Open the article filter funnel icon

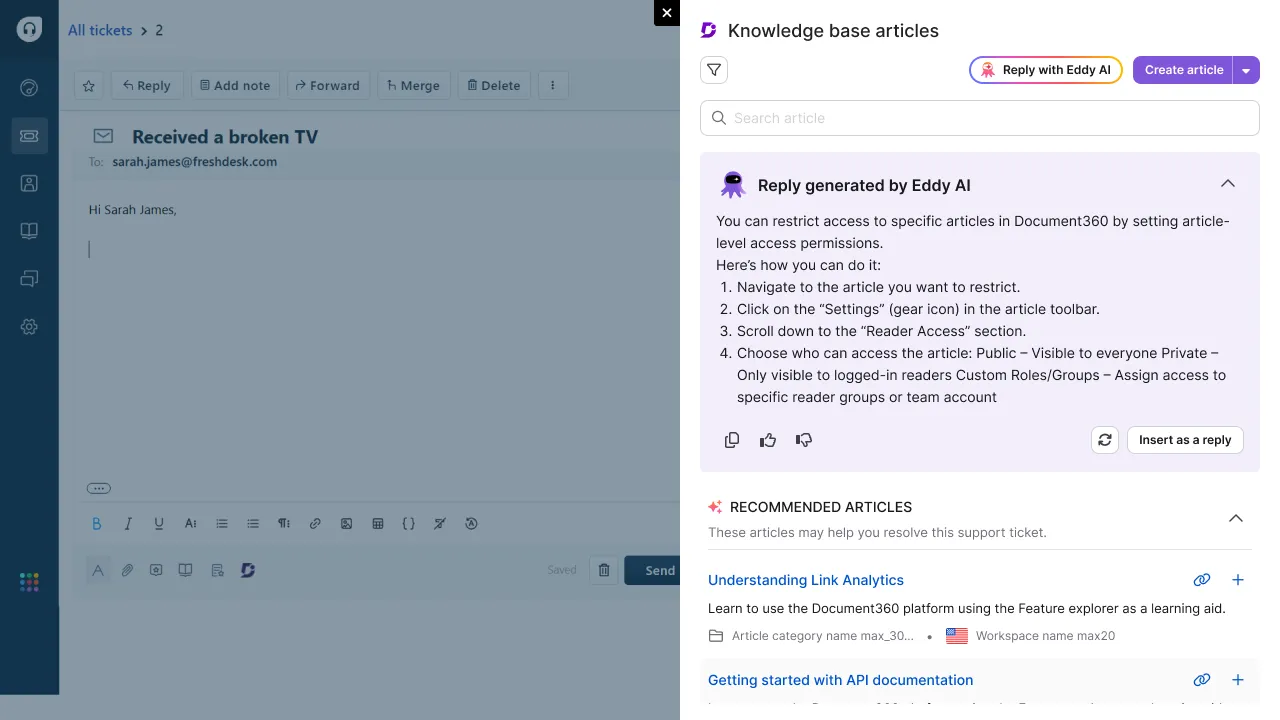tap(714, 70)
